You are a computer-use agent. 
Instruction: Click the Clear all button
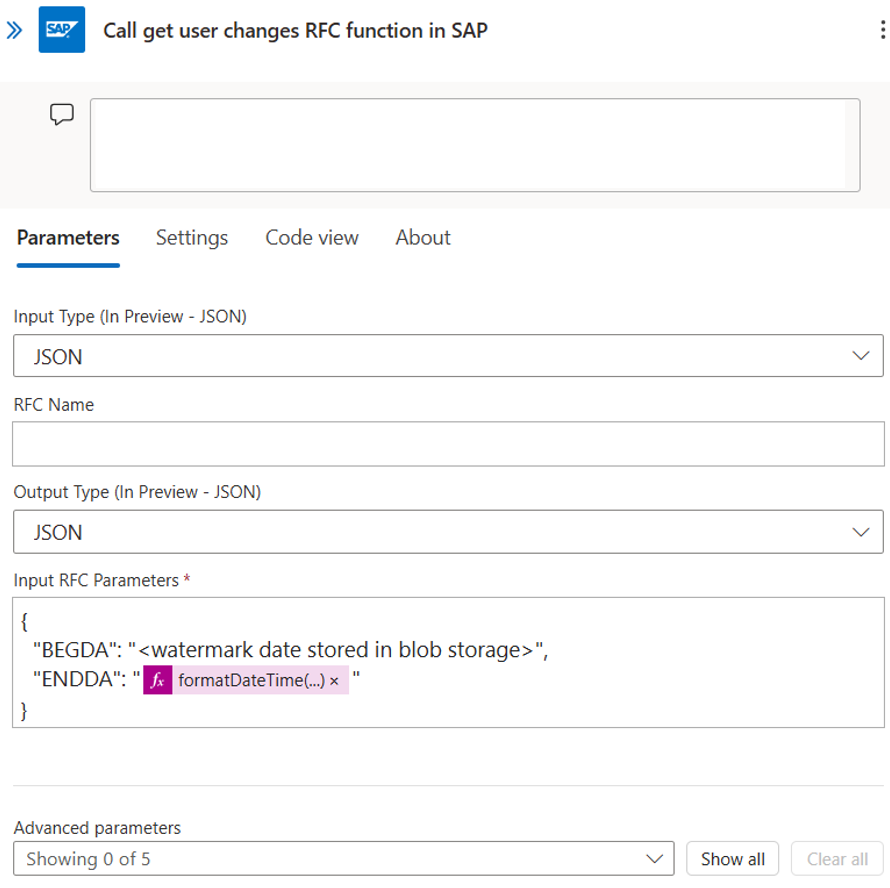coord(837,859)
